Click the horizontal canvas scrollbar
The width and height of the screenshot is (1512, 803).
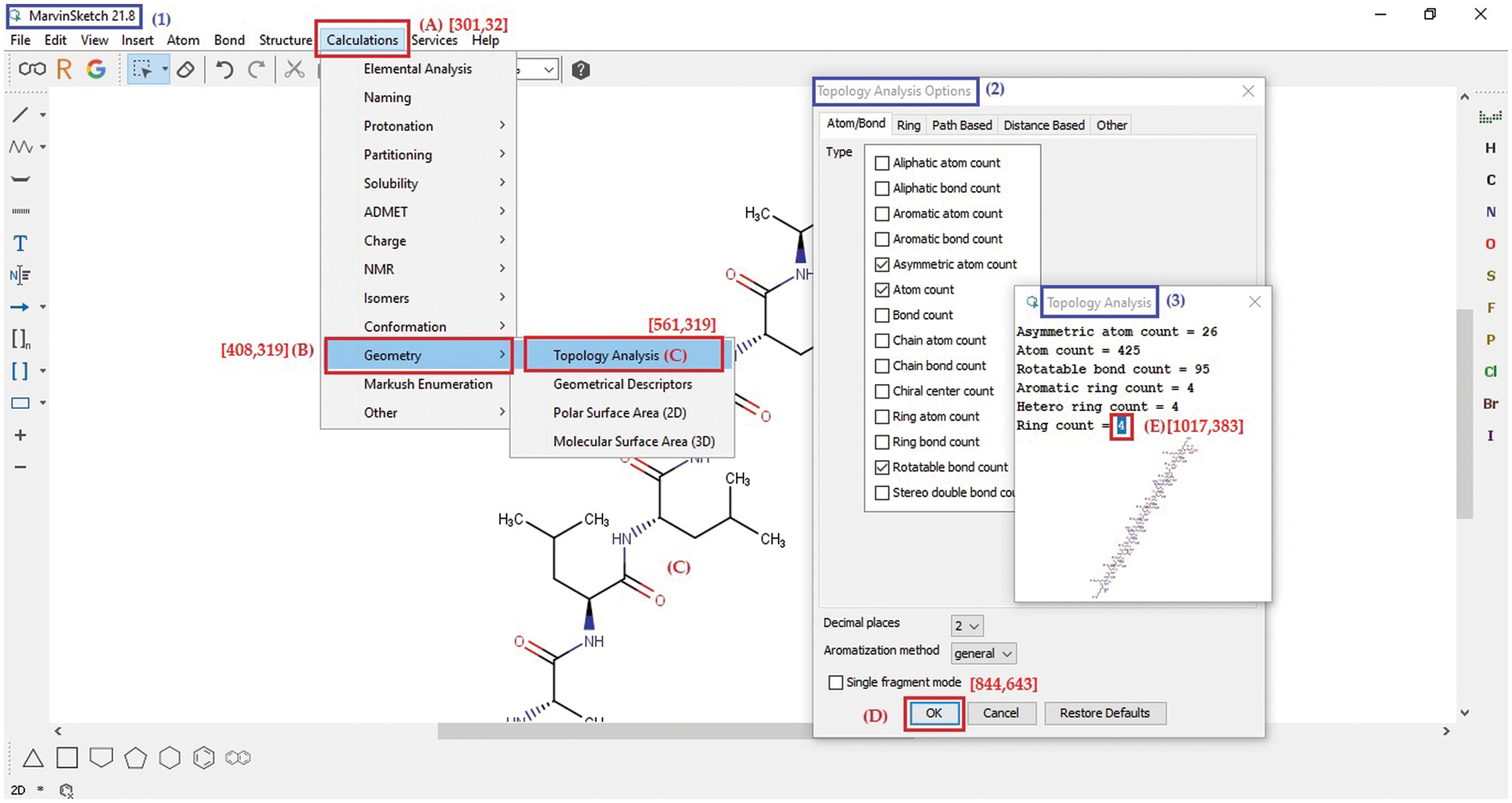(620, 731)
